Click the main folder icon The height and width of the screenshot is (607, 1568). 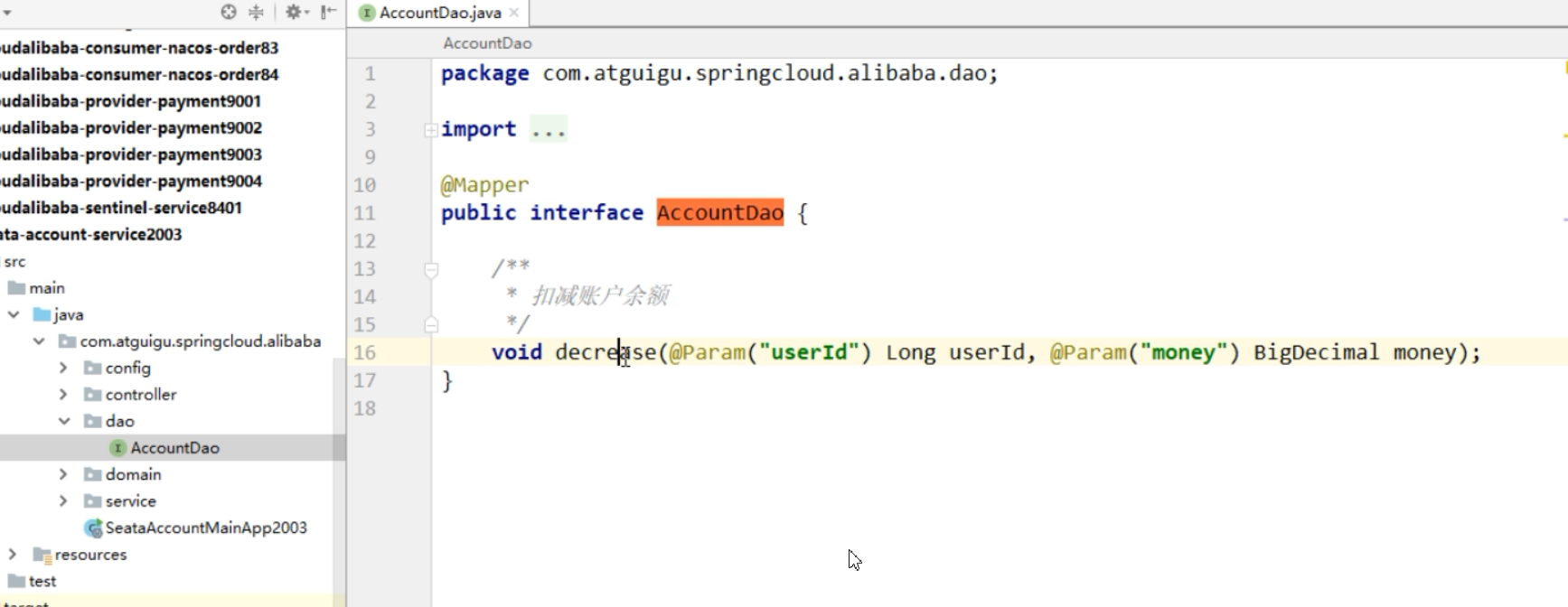click(16, 288)
